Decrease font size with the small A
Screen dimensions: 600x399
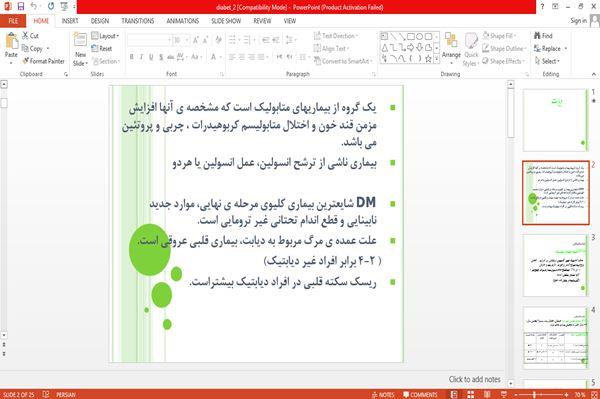click(x=206, y=40)
